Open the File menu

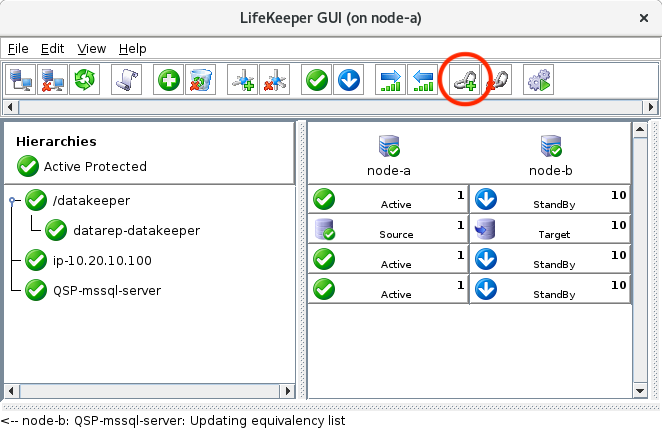pyautogui.click(x=18, y=49)
